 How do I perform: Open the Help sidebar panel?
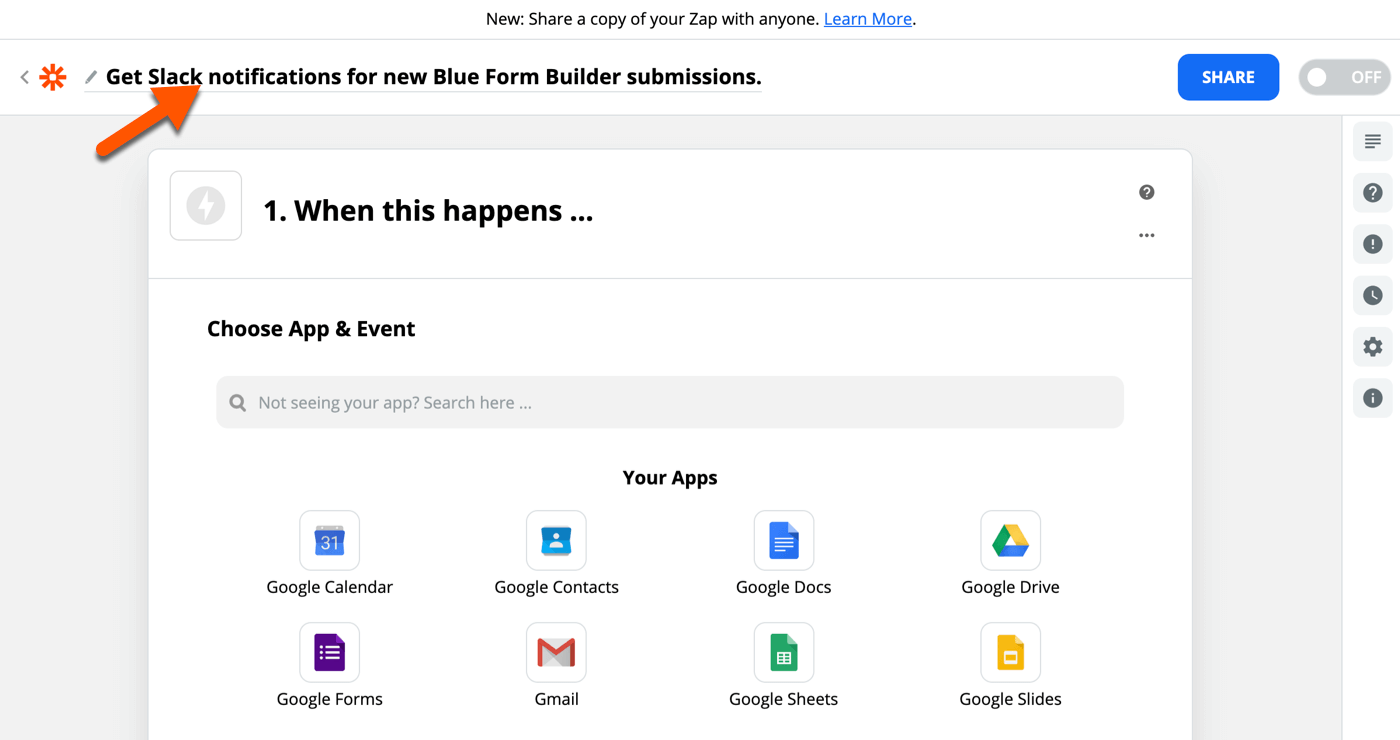point(1372,192)
